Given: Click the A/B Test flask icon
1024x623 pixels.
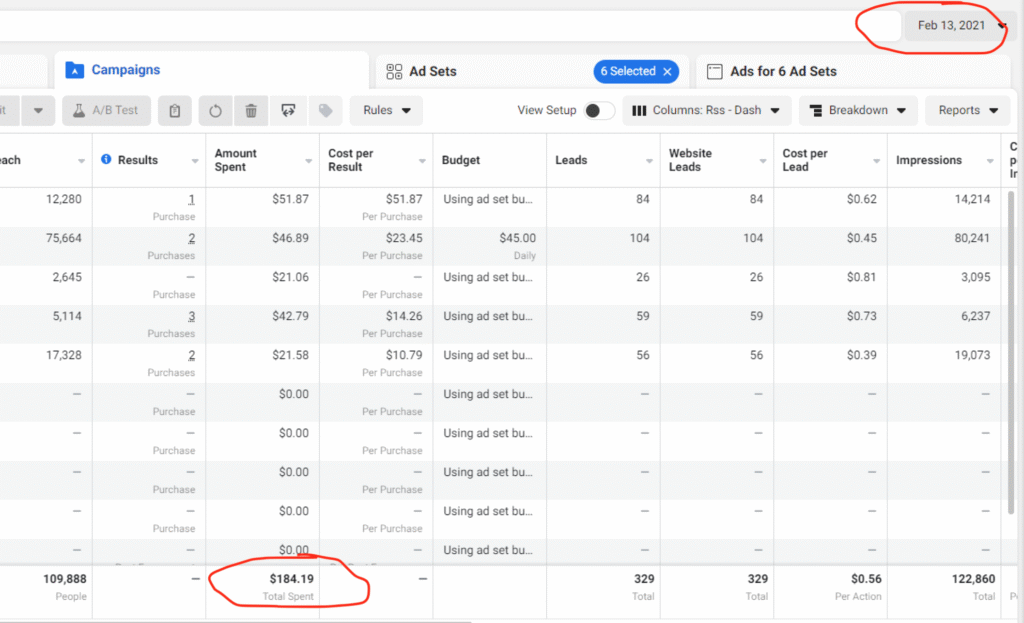Looking at the screenshot, I should coord(79,110).
